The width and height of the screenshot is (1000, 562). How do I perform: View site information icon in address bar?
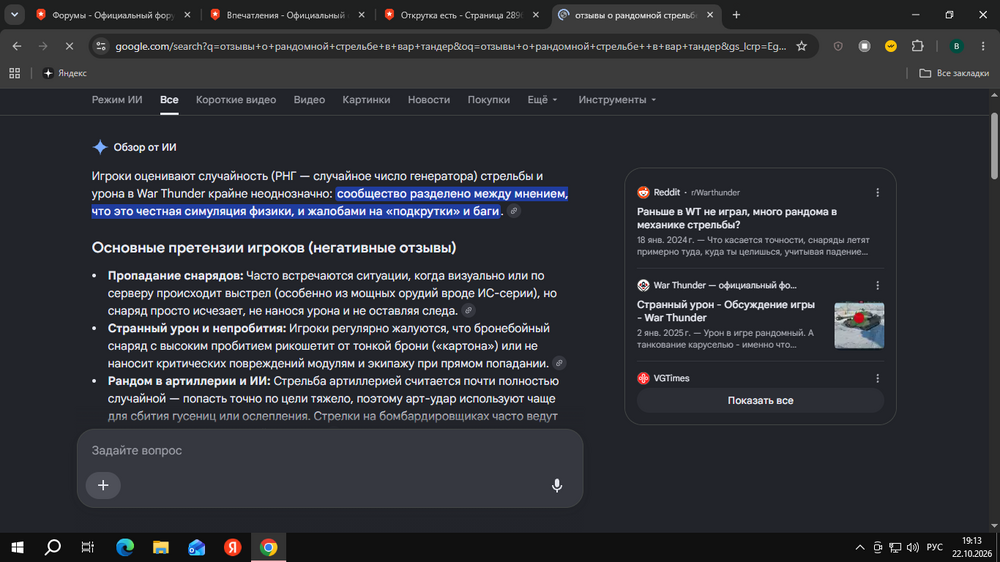101,46
